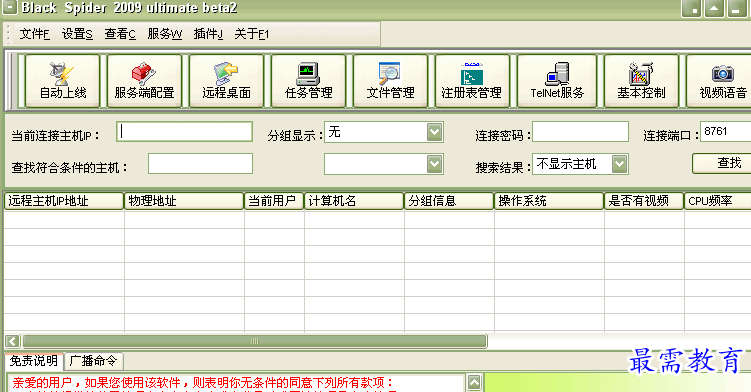The width and height of the screenshot is (751, 392).
Task: Click the 分组信息 column header
Action: pyautogui.click(x=449, y=201)
